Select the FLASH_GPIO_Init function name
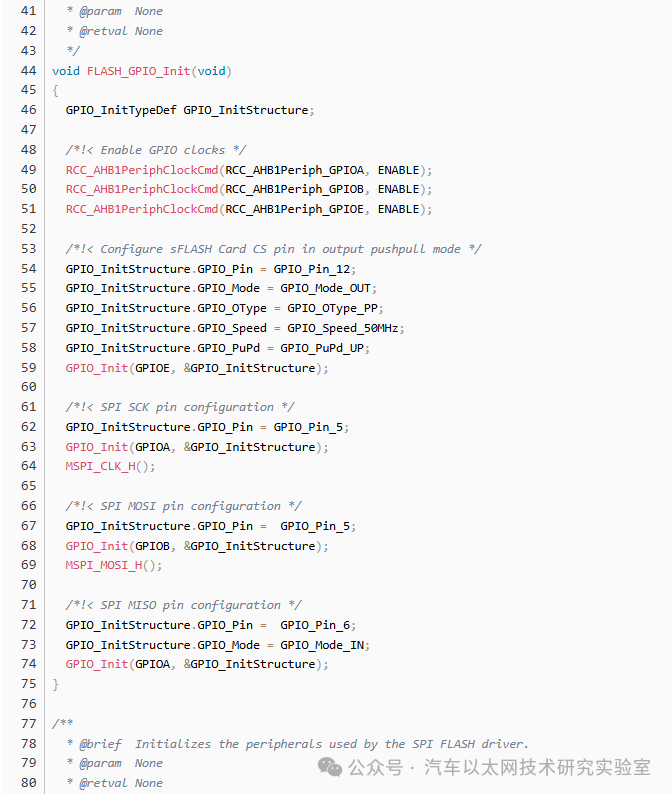672x794 pixels. click(x=139, y=71)
